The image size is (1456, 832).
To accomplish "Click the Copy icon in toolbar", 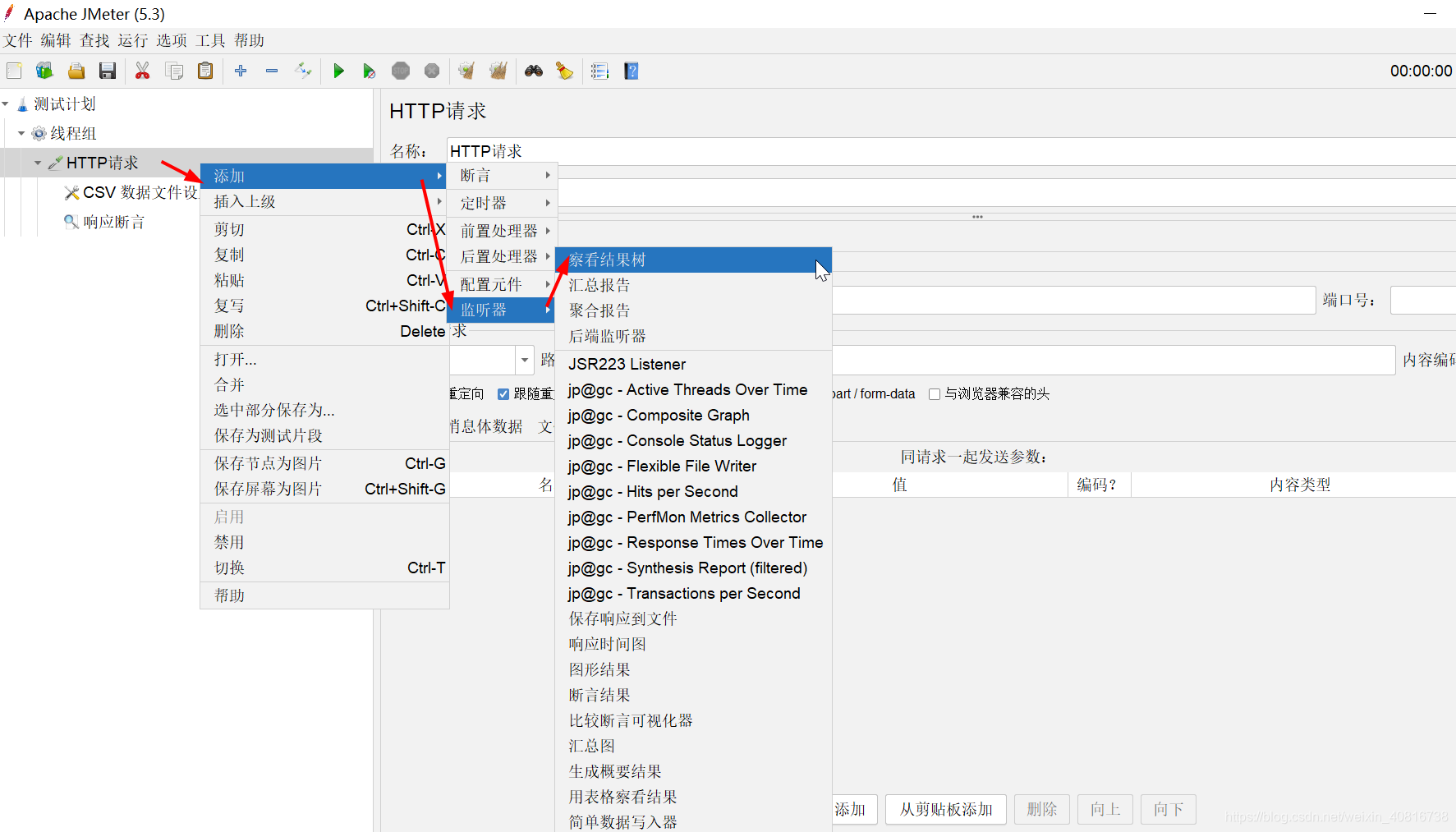I will click(x=174, y=71).
